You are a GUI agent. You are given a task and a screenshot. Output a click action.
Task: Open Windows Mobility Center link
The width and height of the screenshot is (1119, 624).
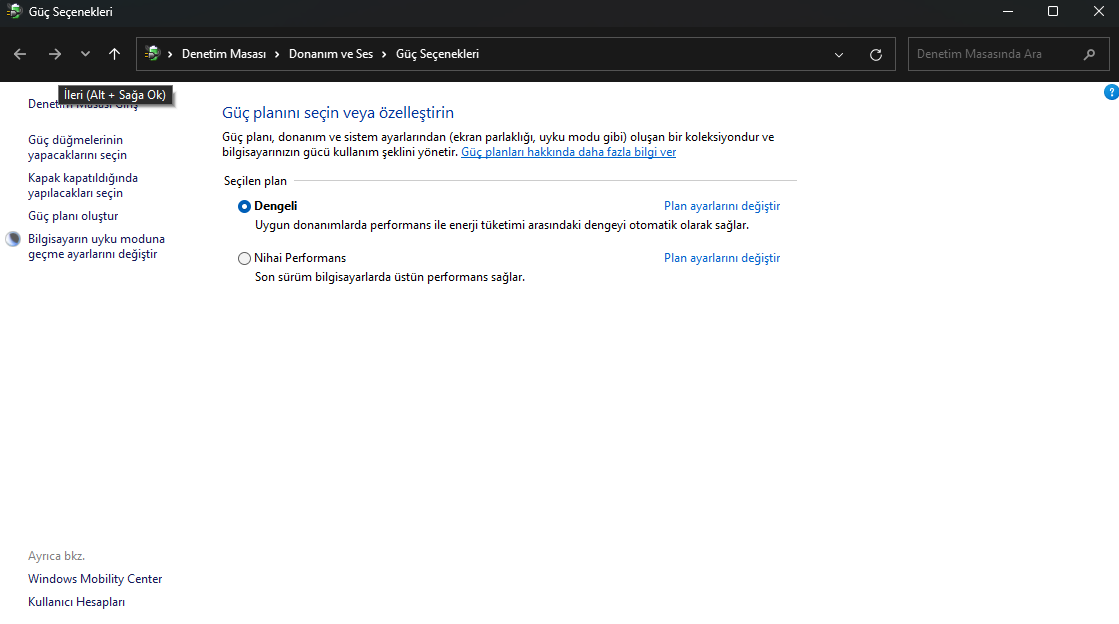click(x=95, y=579)
